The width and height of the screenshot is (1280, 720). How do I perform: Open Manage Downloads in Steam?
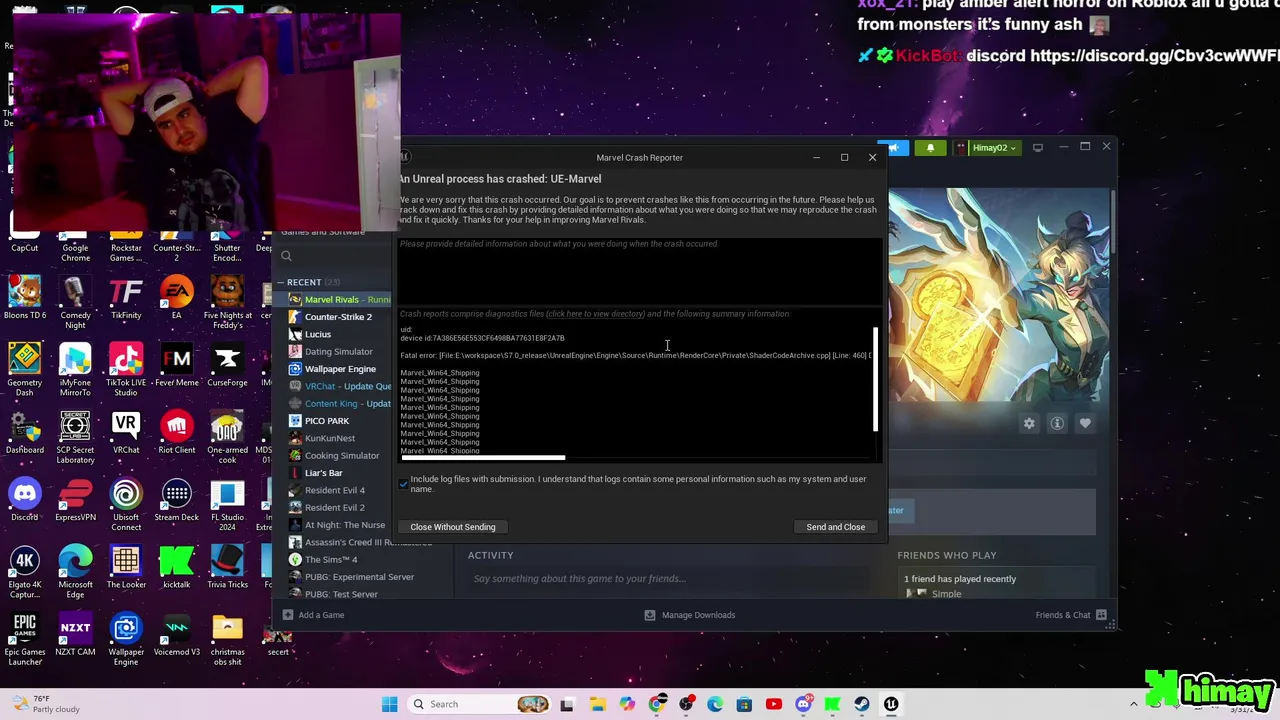(690, 615)
